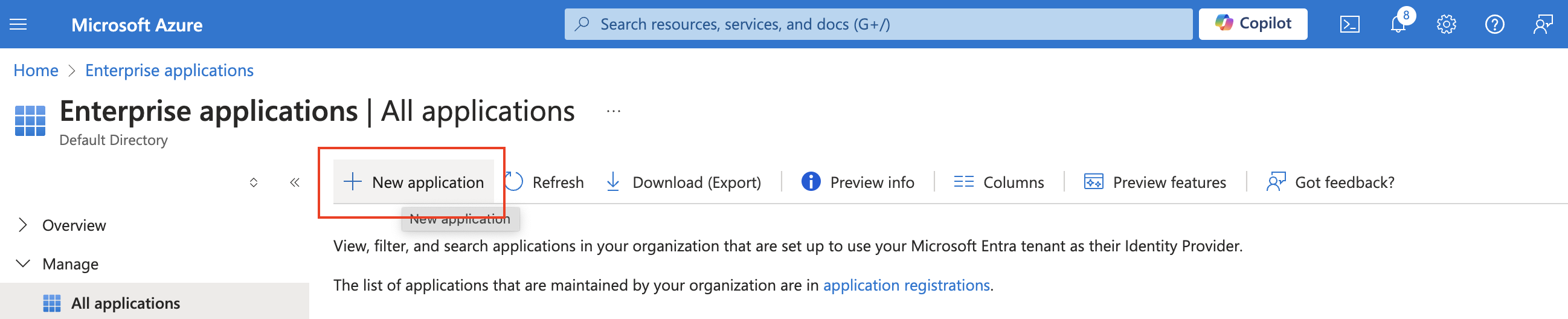Click Got feedback? in toolbar

(1330, 182)
